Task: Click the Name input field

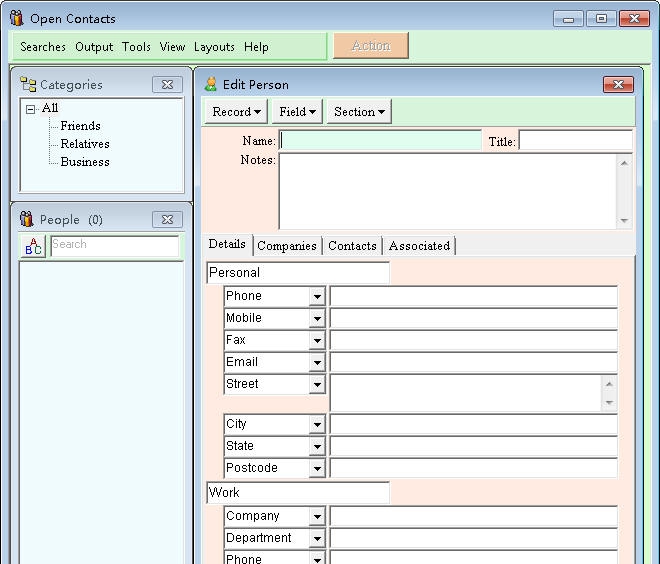Action: (x=381, y=141)
